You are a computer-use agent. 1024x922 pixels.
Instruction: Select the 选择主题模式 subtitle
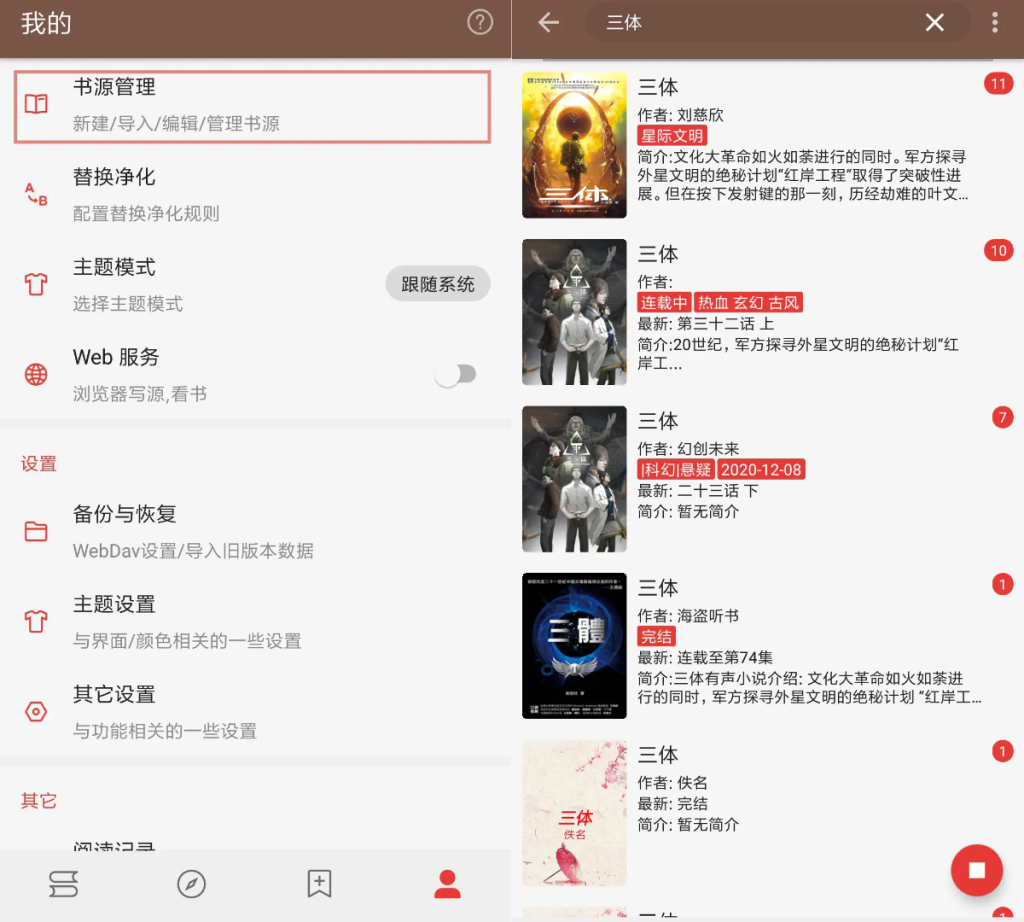click(x=128, y=304)
